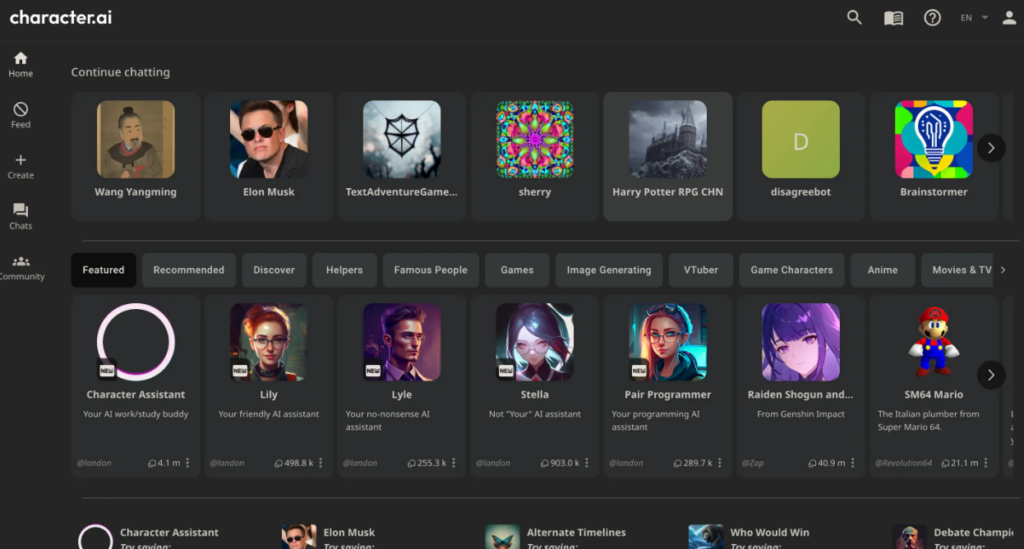
Task: Click 40.9 m chat count on Raiden
Action: point(827,463)
